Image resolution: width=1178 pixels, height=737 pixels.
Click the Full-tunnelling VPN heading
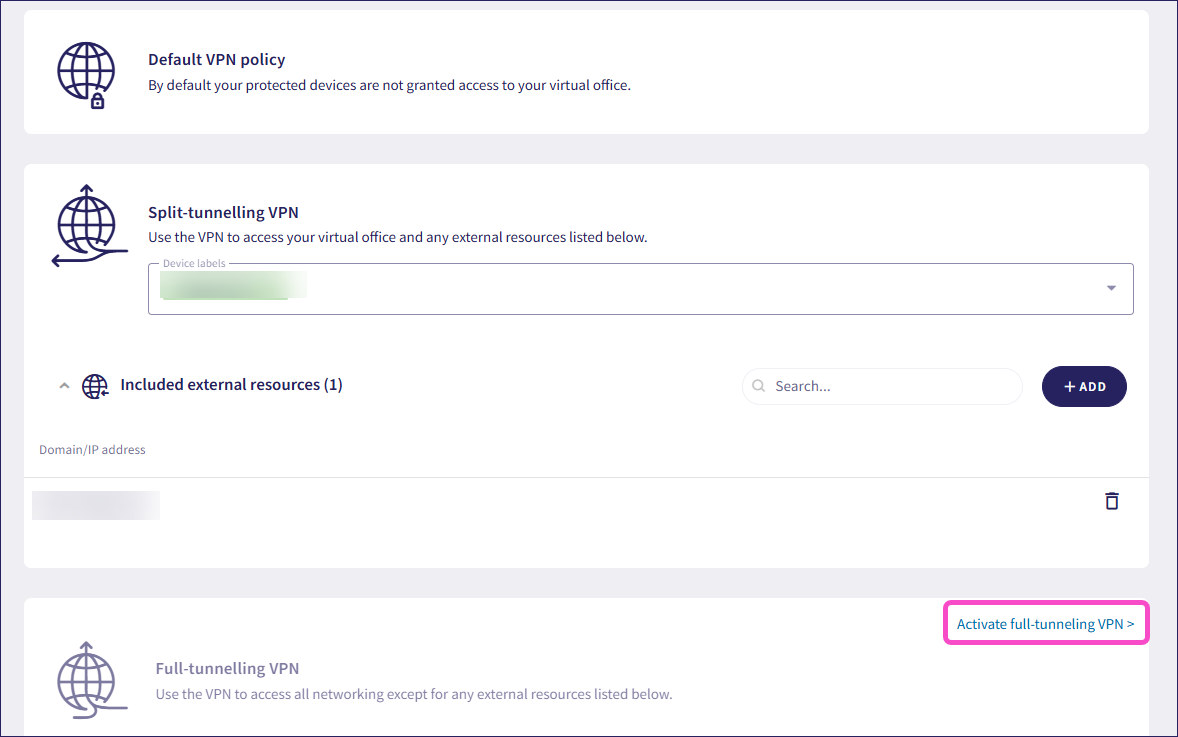(x=227, y=669)
